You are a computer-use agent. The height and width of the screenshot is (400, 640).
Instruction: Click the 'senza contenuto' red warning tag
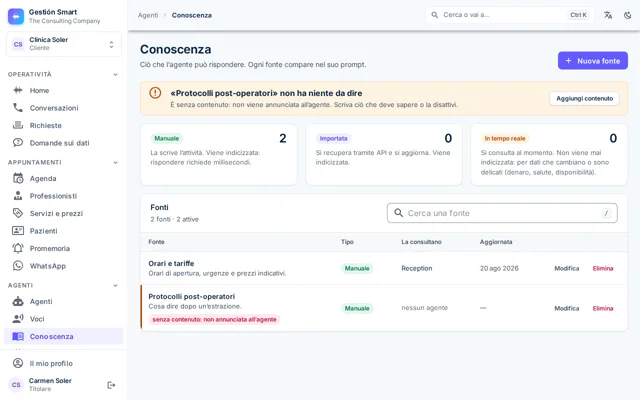214,319
